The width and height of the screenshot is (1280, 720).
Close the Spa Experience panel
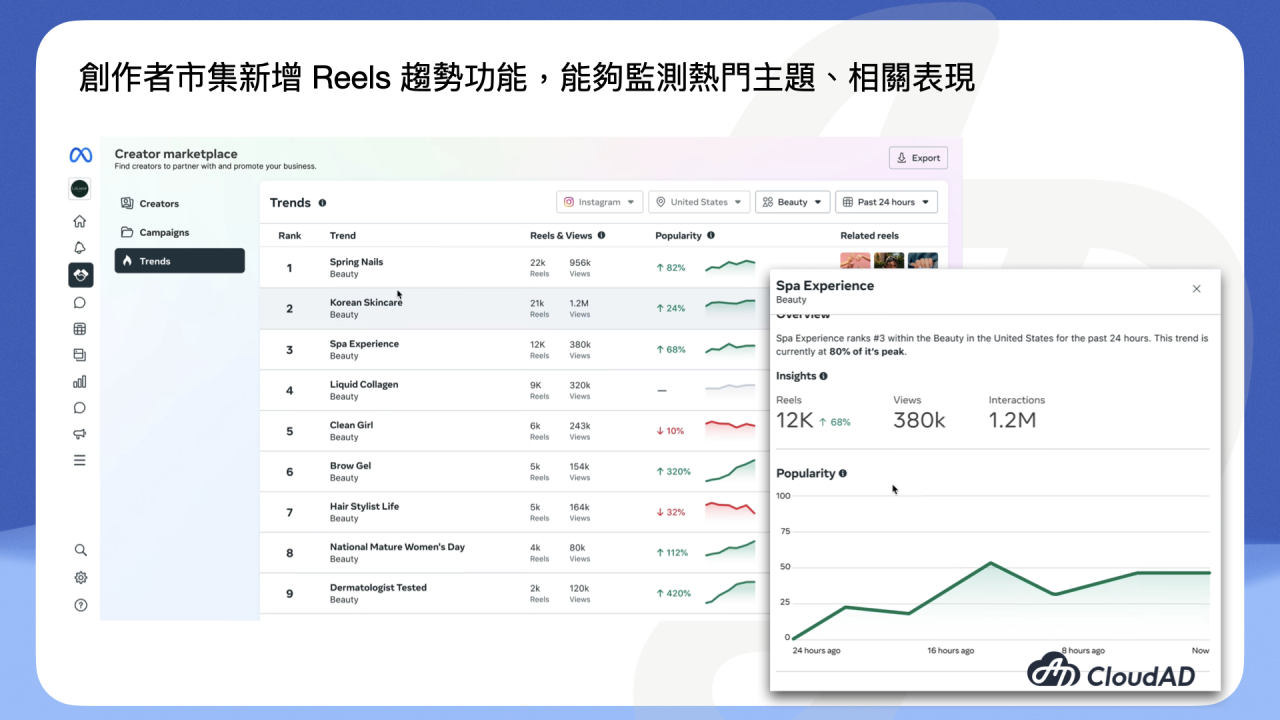(x=1196, y=289)
